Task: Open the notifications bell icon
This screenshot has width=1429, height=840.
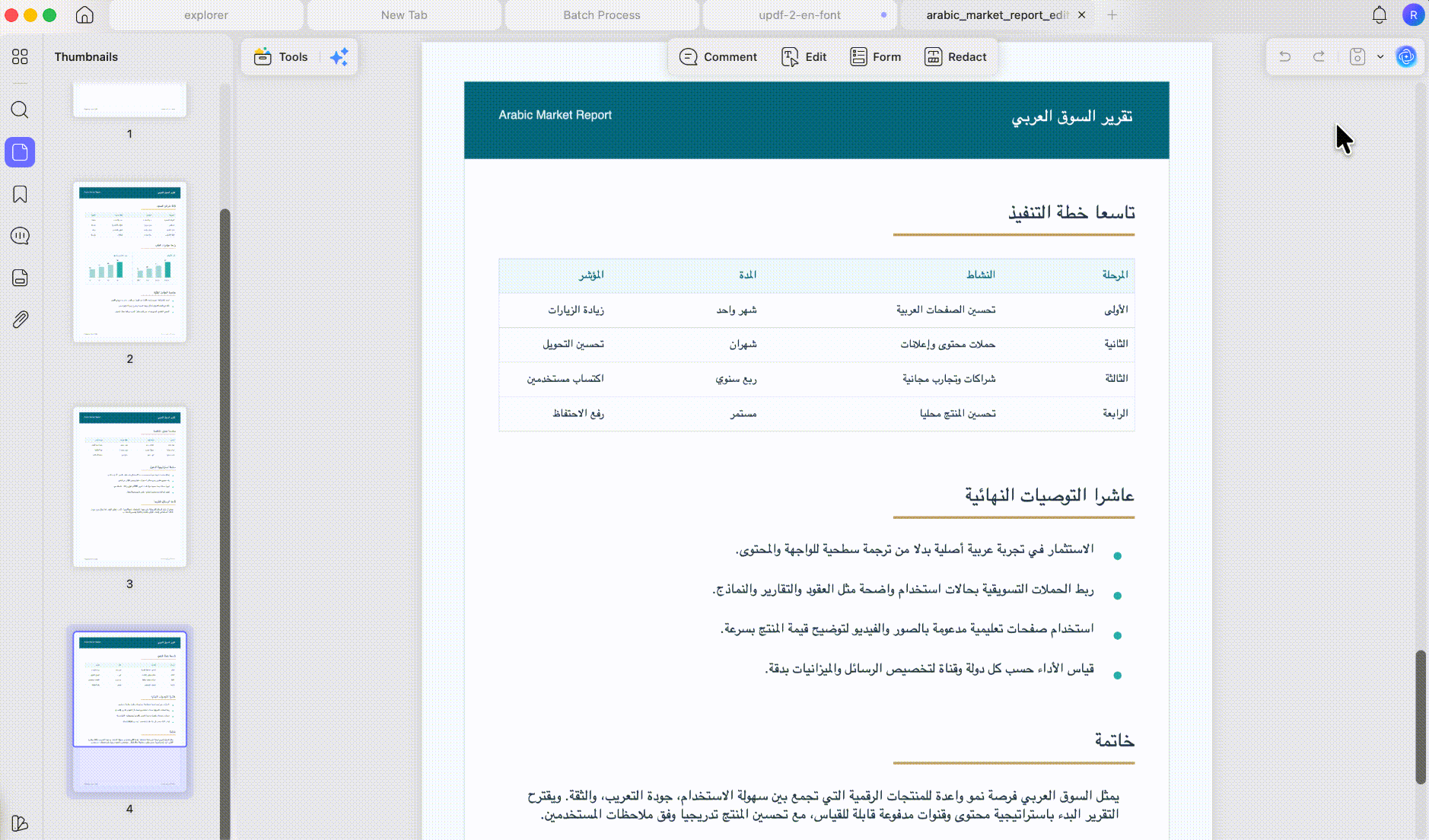Action: coord(1380,15)
